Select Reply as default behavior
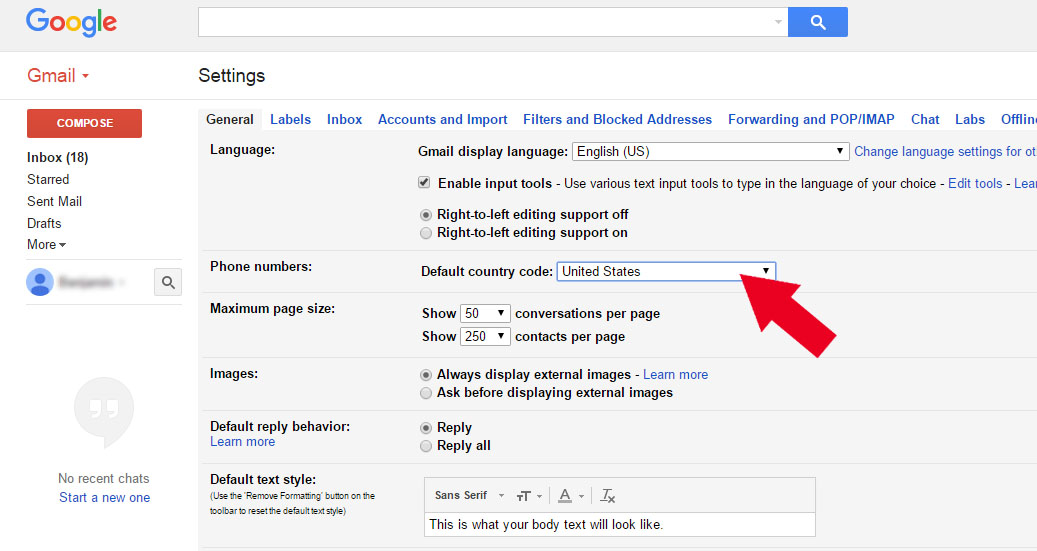Image resolution: width=1037 pixels, height=551 pixels. [x=426, y=428]
